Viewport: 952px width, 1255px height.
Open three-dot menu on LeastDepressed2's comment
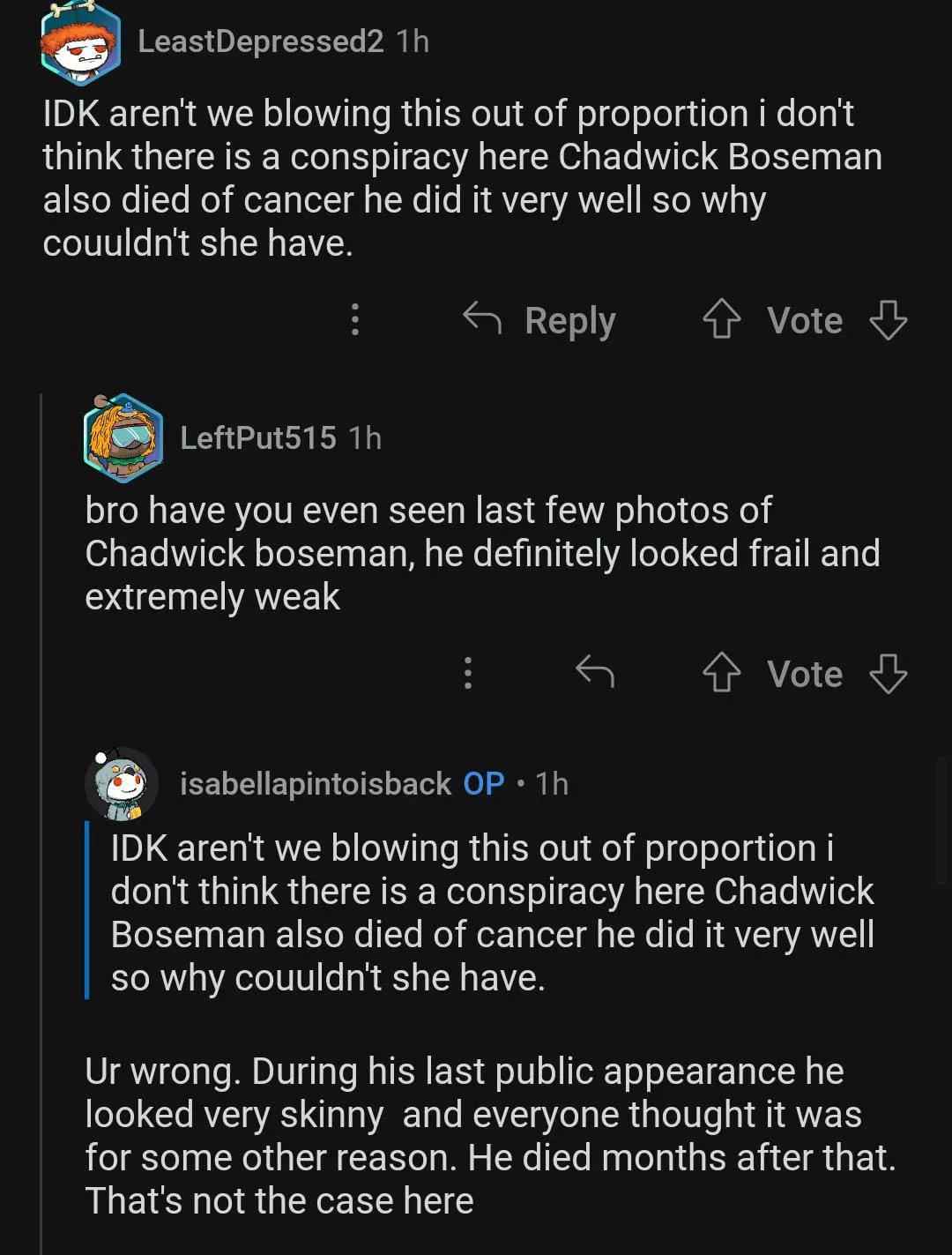355,319
